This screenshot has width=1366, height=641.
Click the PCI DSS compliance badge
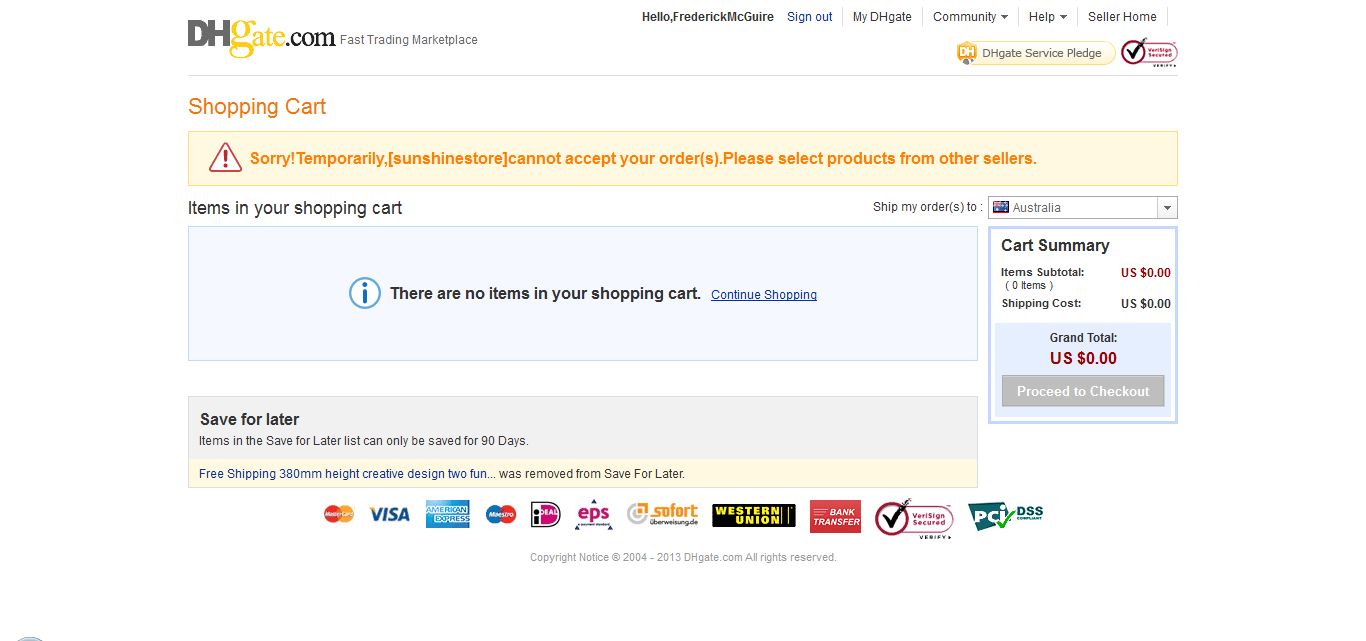(x=1005, y=516)
